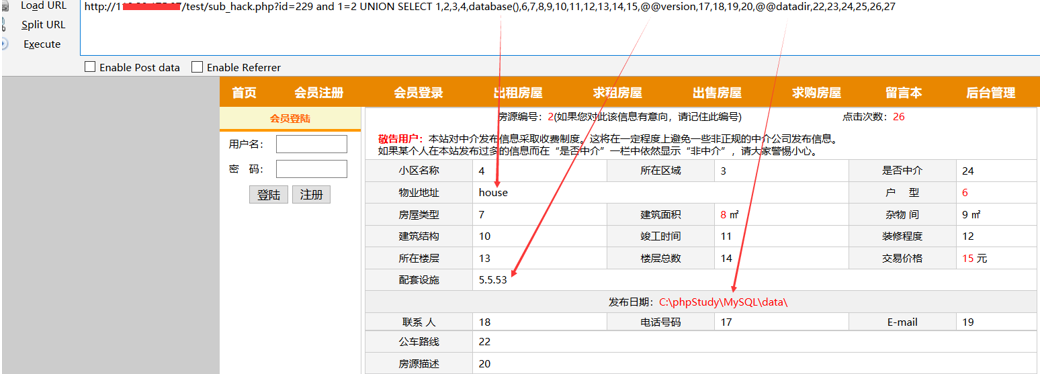Click the '15 元' price value
This screenshot has height=374, width=1041.
pos(975,258)
